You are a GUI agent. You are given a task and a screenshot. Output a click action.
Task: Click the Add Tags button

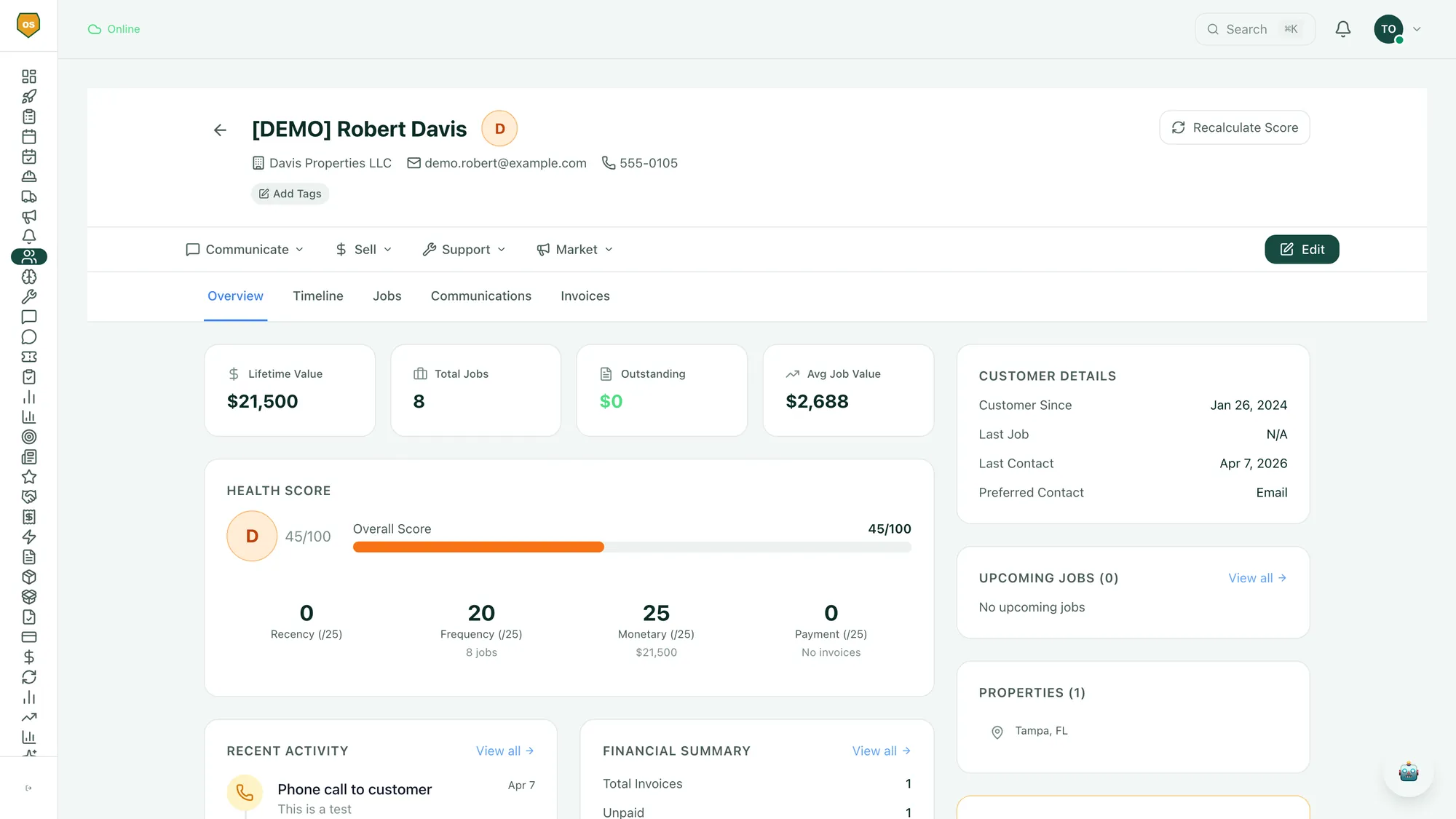(290, 194)
